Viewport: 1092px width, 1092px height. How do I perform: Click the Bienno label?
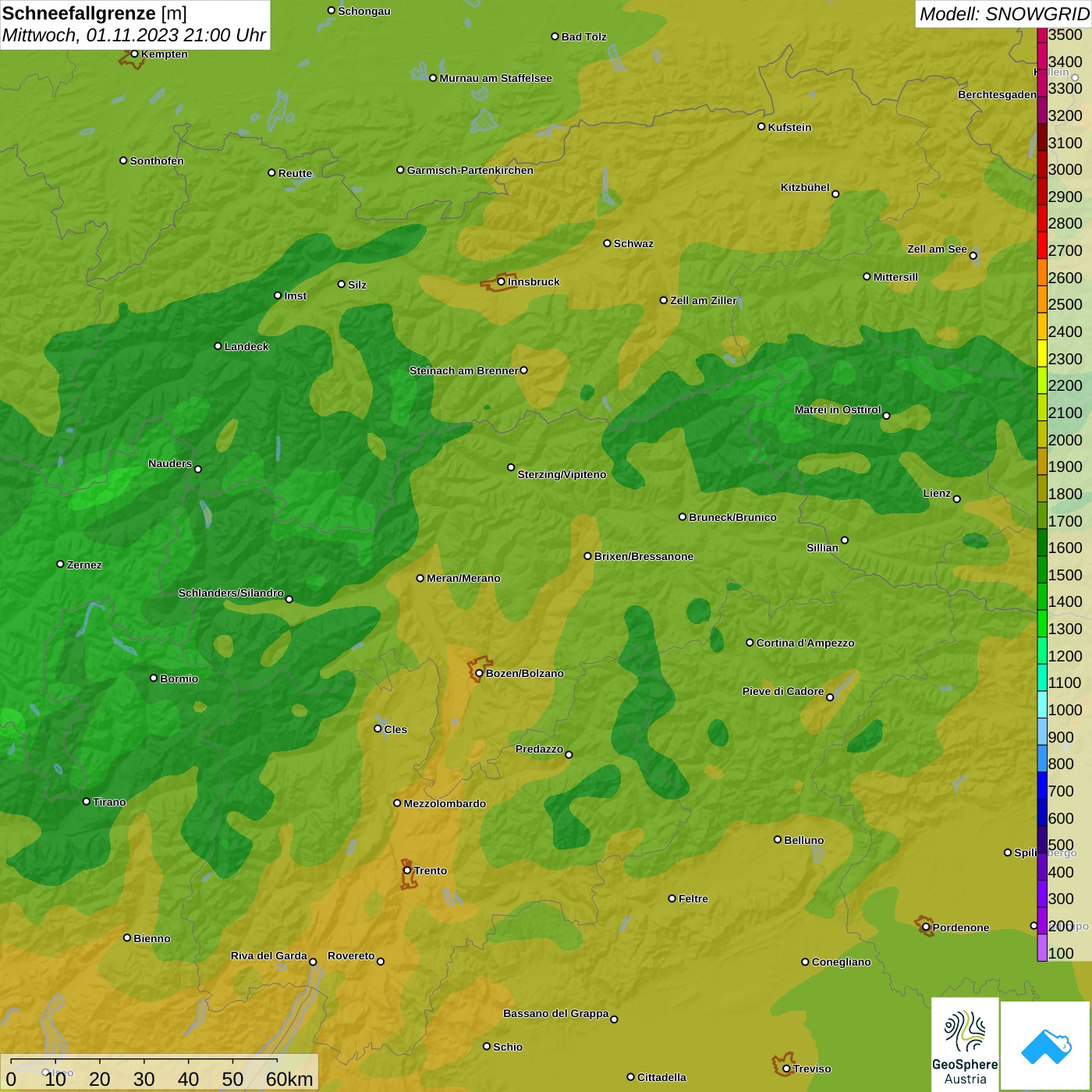152,938
